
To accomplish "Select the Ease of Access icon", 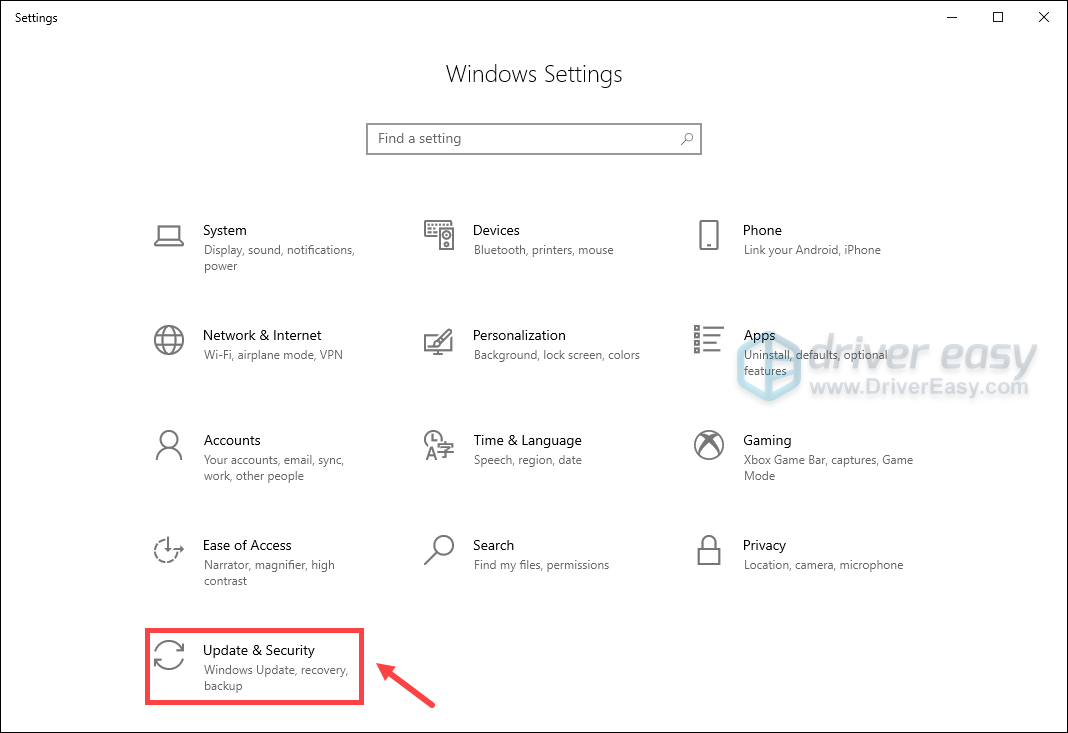I will [169, 550].
